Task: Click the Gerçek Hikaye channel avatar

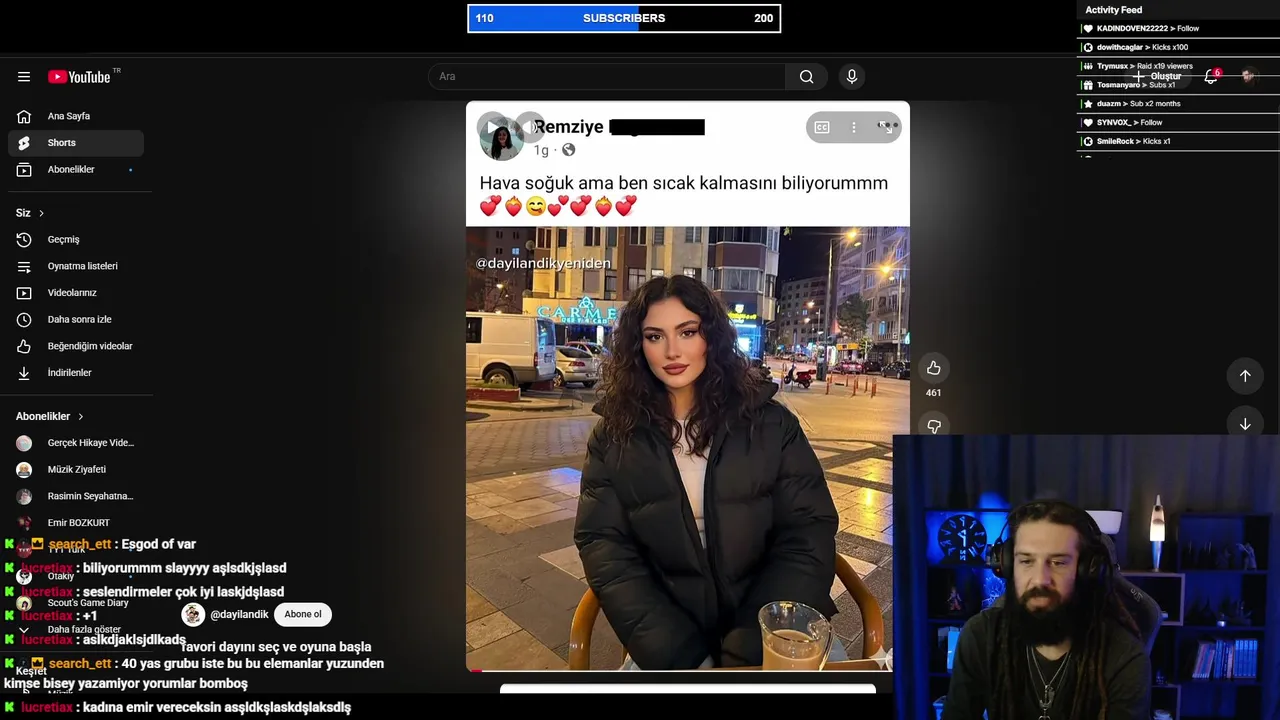Action: (24, 443)
